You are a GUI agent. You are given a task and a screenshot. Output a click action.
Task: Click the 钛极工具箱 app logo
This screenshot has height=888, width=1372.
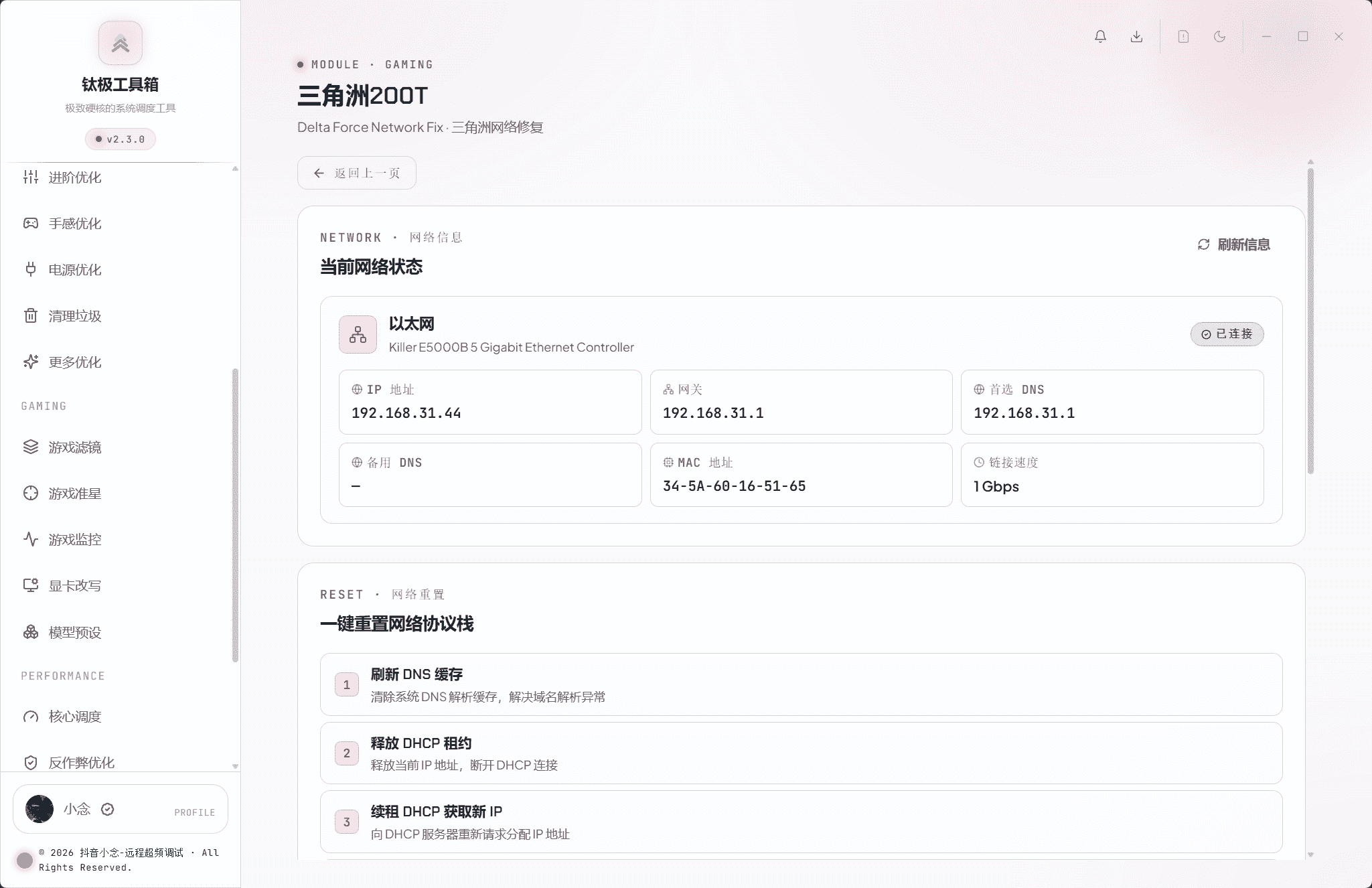point(121,43)
